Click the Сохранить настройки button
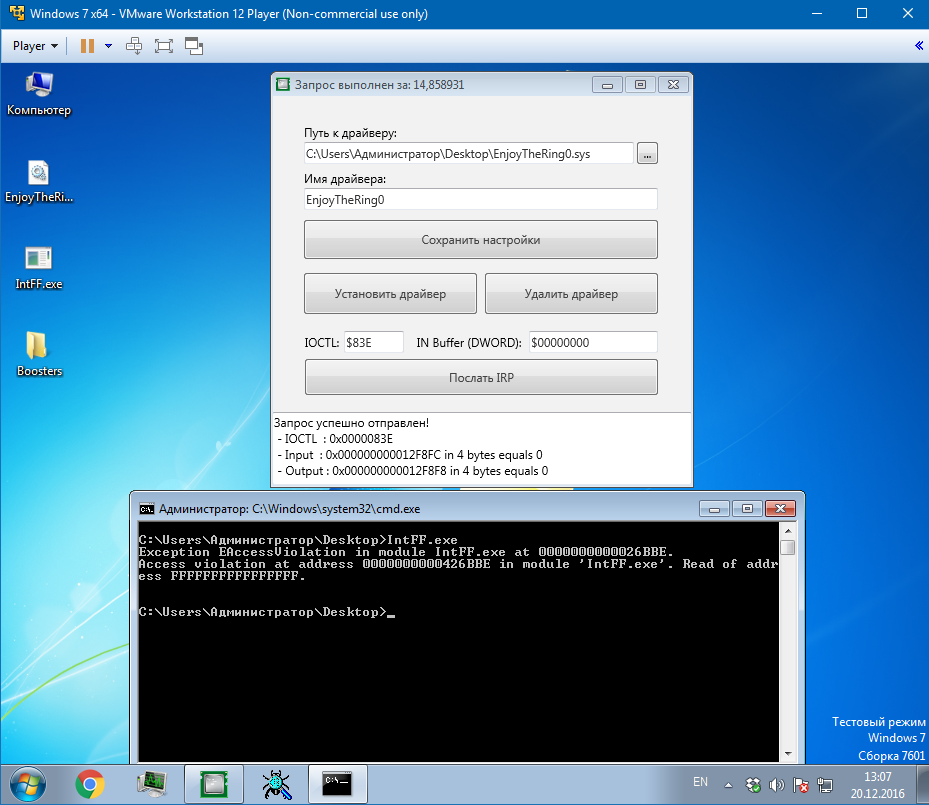This screenshot has width=929, height=805. coord(480,240)
